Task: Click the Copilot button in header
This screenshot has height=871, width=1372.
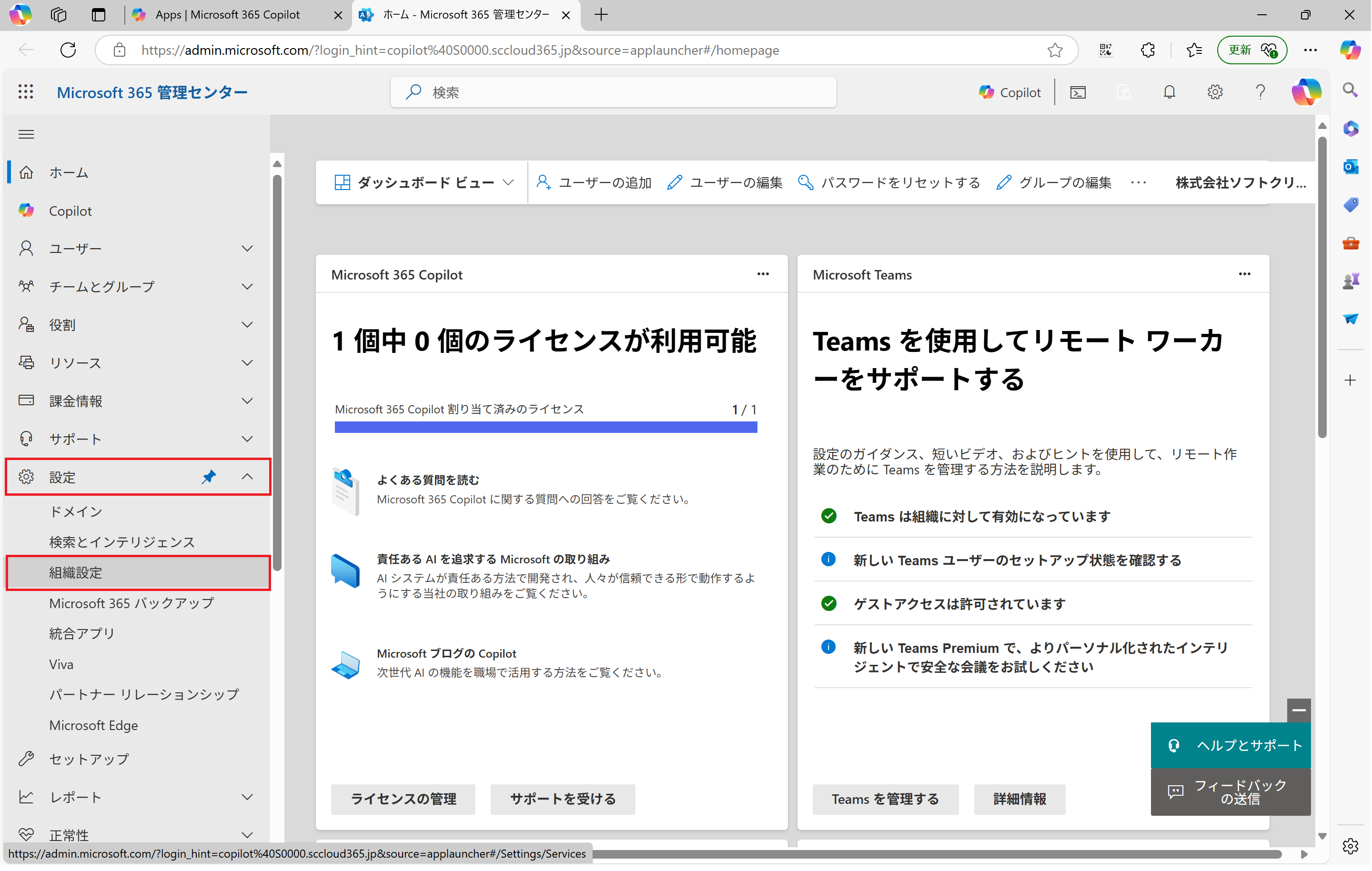Action: tap(1009, 92)
